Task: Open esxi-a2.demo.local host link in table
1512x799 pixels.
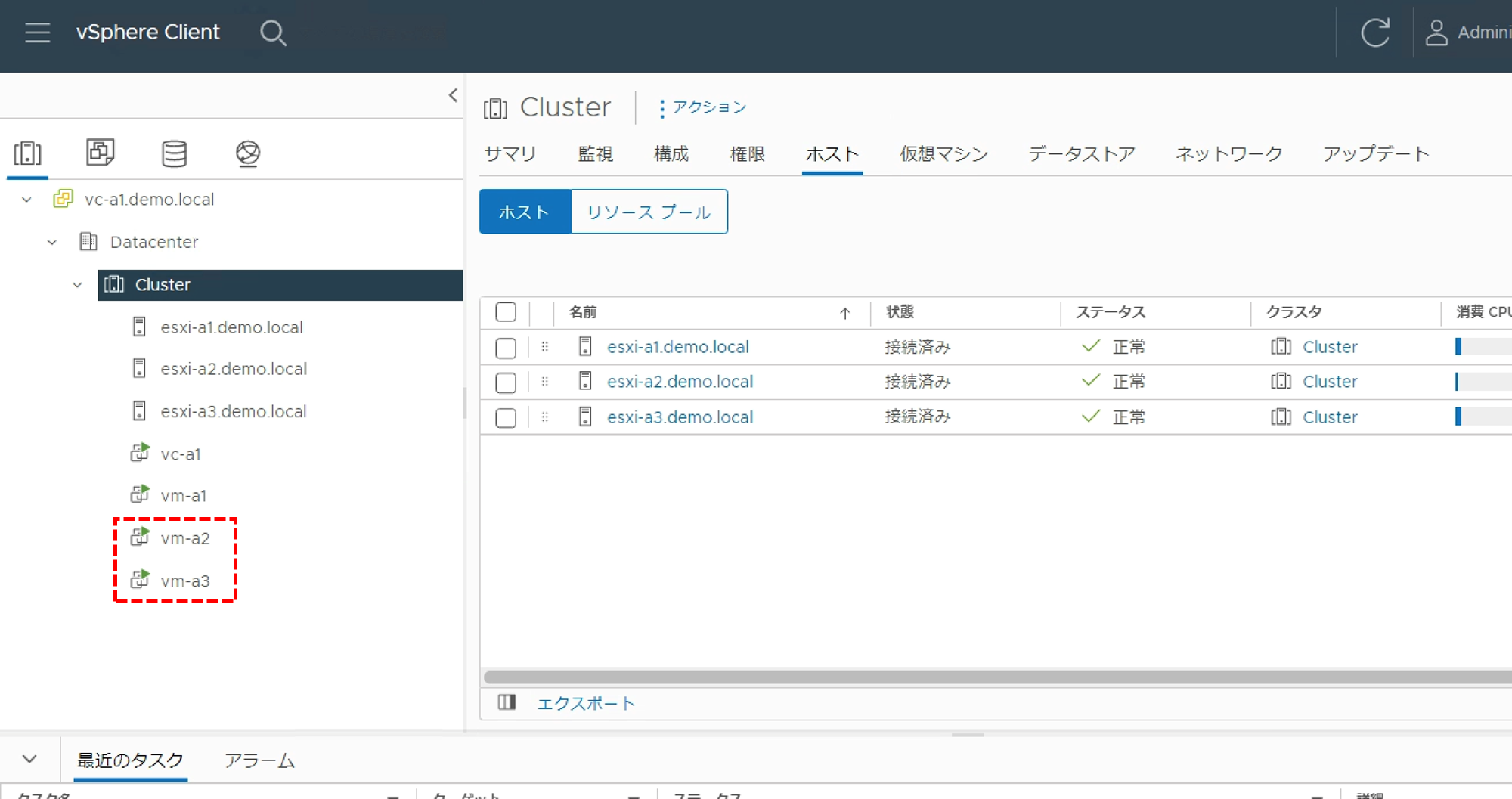Action: coord(680,382)
